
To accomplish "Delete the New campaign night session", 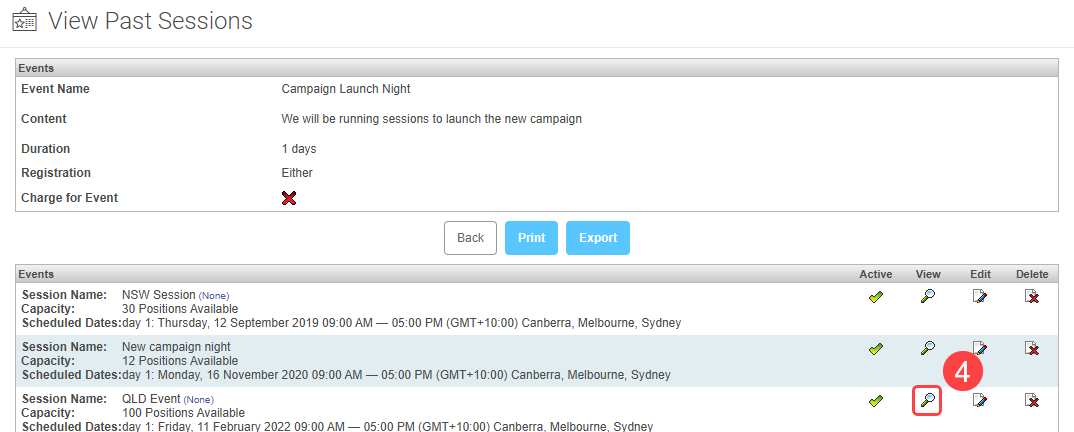I will 1032,348.
